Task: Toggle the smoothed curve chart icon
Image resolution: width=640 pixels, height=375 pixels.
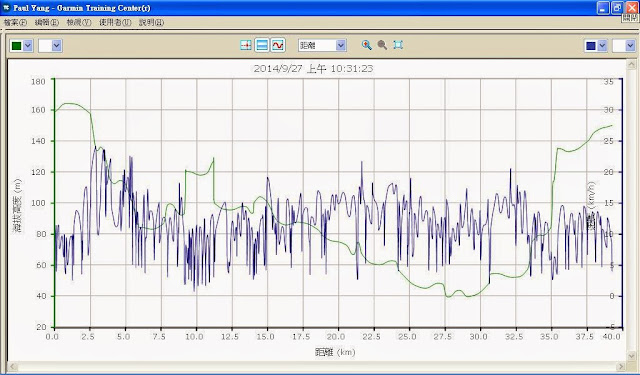Action: (278, 45)
